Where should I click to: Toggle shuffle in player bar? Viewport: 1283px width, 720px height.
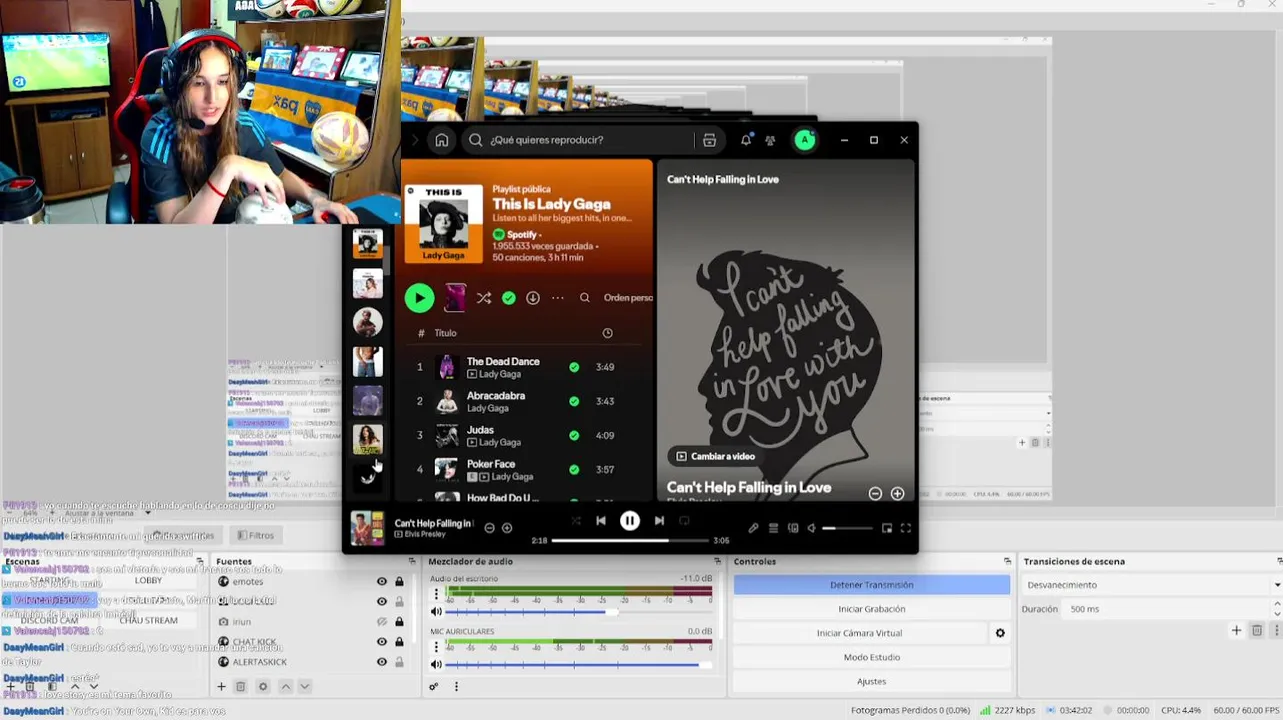576,521
